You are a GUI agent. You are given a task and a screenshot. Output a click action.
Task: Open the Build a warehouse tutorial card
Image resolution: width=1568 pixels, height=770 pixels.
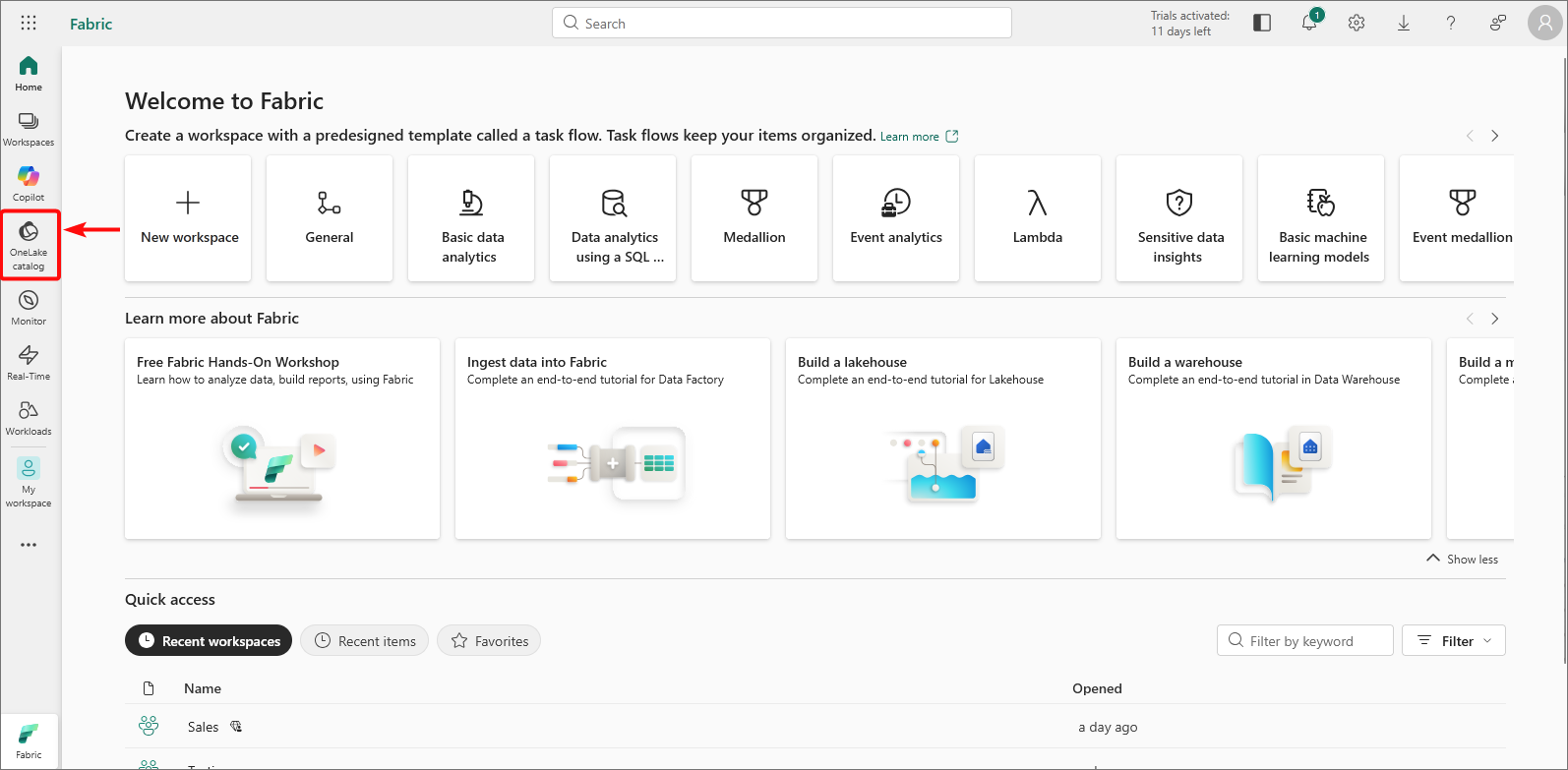(x=1274, y=439)
